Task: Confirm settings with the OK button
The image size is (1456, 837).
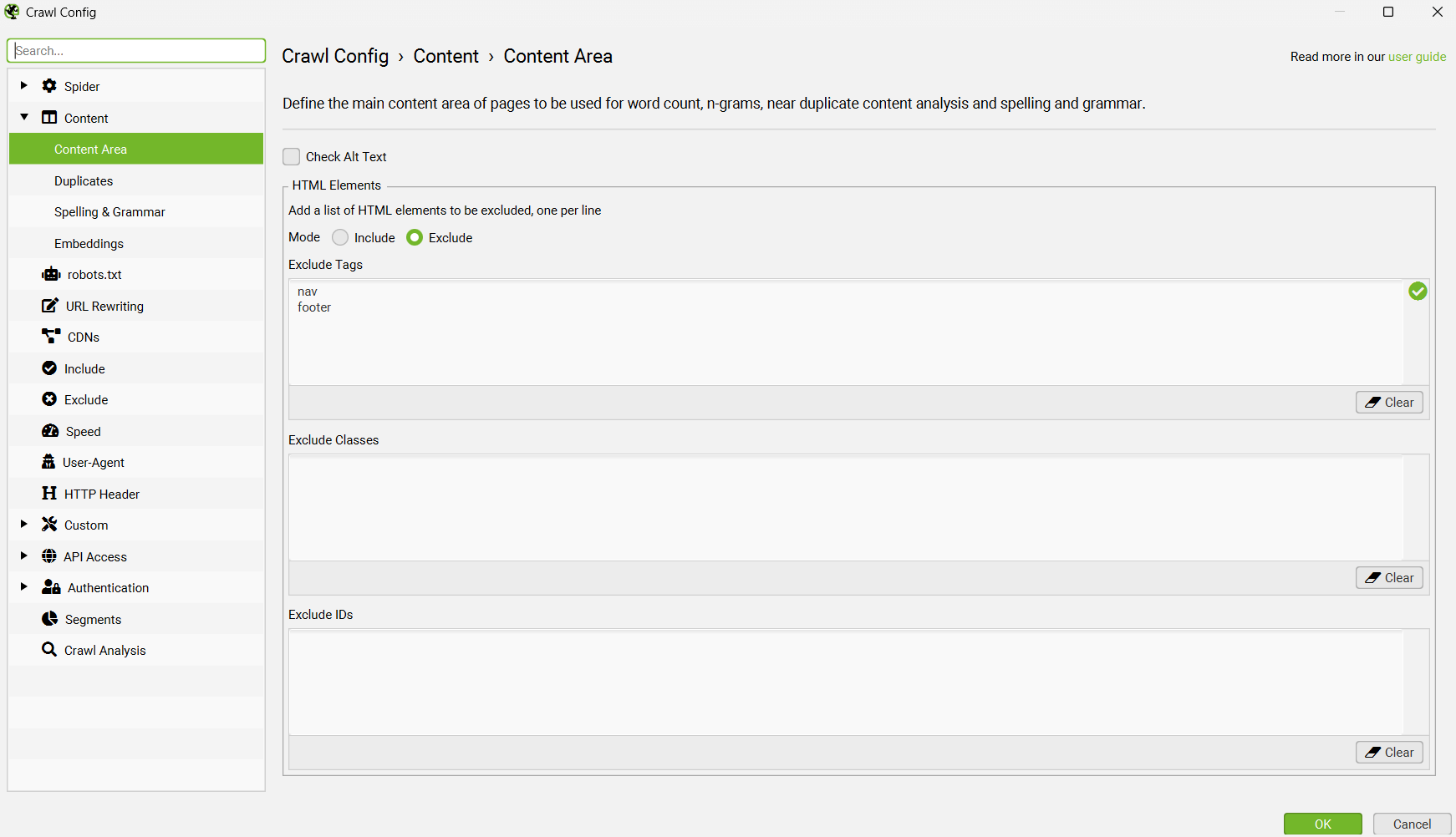Action: click(1322, 824)
